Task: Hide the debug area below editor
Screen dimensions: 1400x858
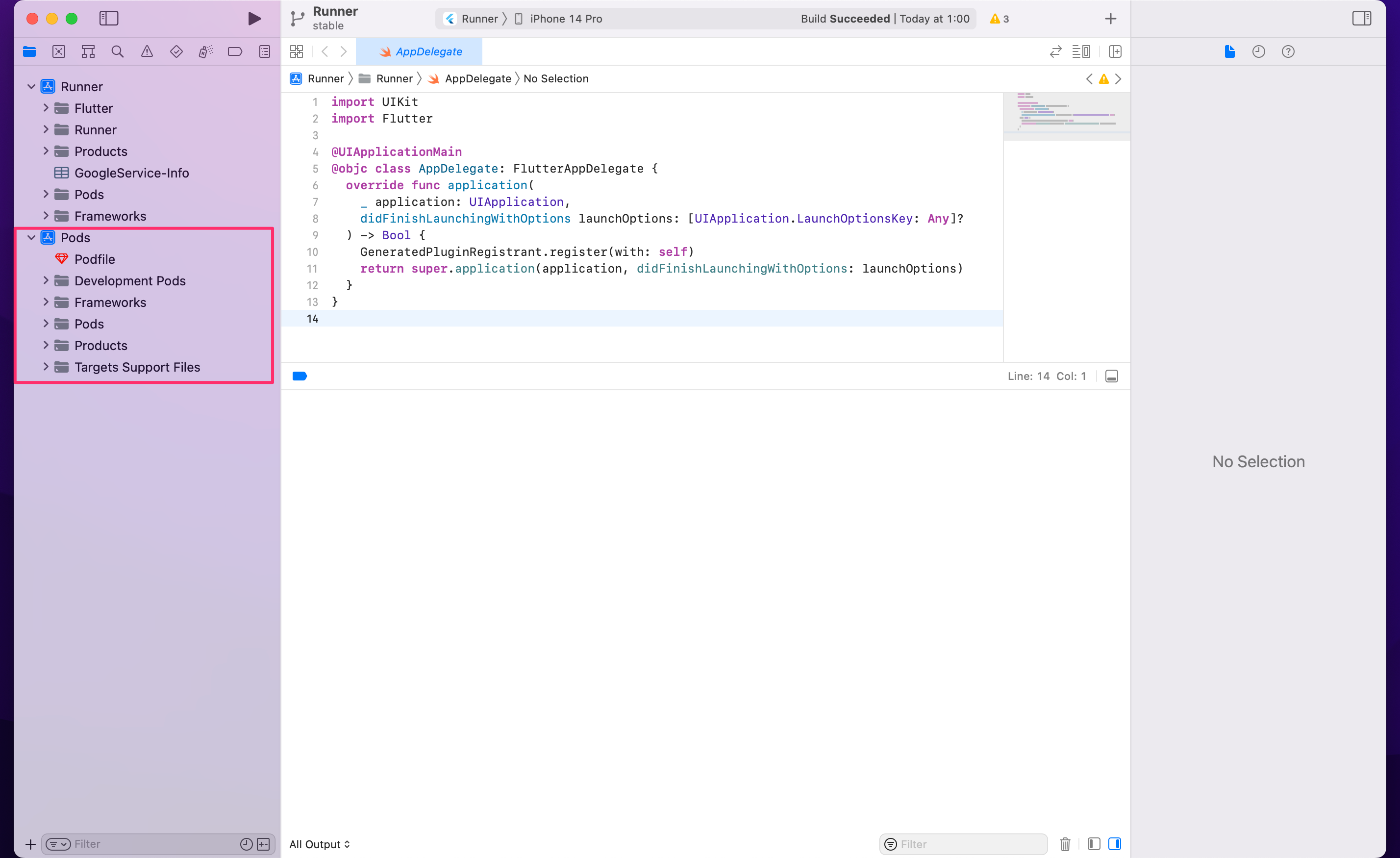Action: (x=1111, y=376)
